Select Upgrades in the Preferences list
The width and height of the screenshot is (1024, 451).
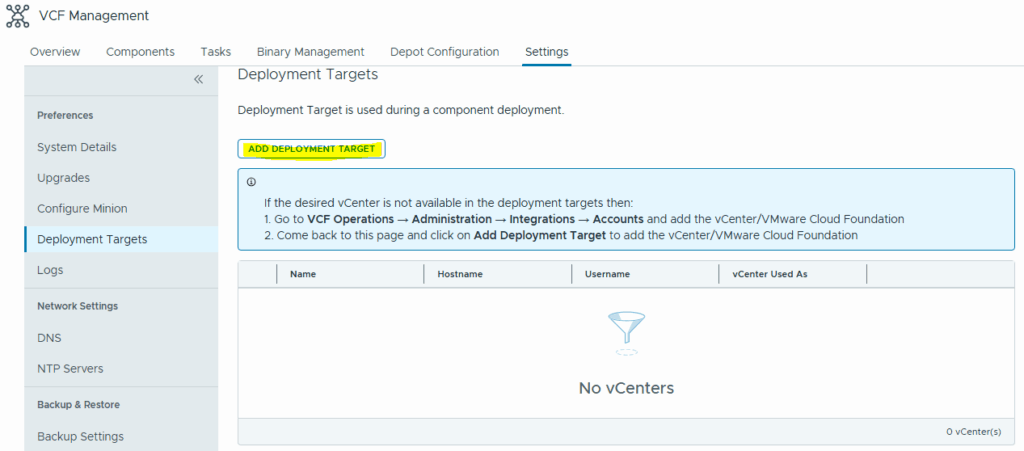(63, 178)
